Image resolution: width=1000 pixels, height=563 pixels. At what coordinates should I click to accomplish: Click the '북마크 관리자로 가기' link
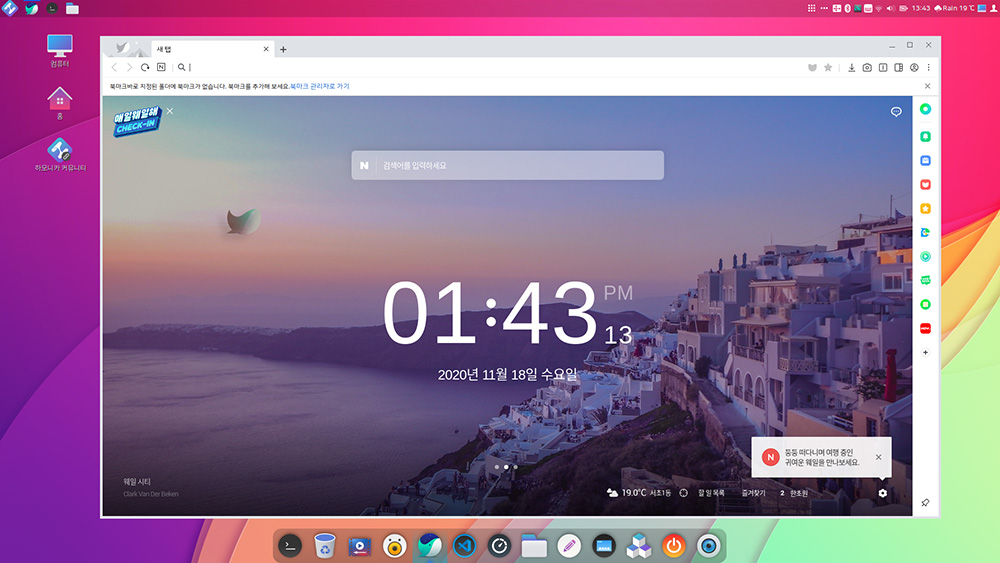[320, 86]
